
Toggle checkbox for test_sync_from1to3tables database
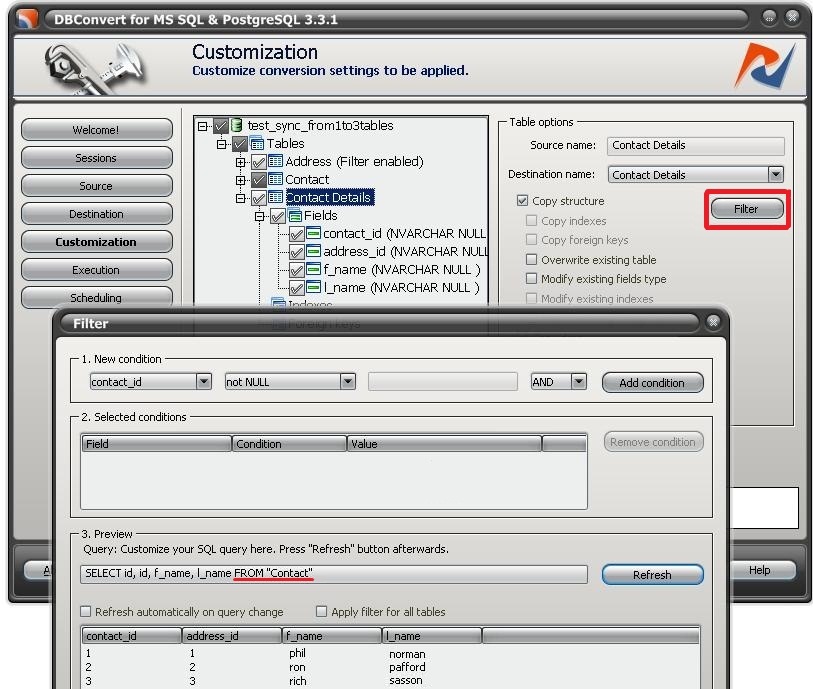220,125
